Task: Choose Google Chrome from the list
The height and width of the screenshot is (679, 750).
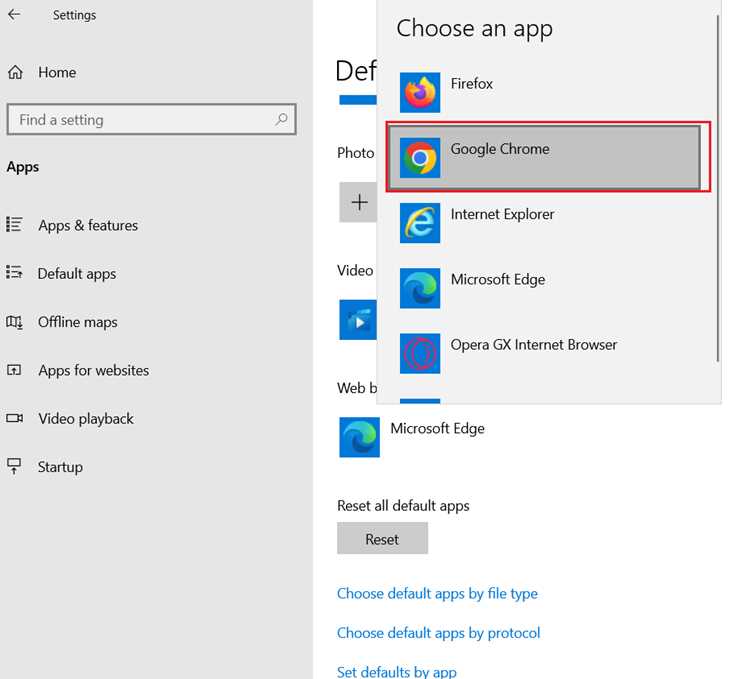Action: tap(545, 158)
